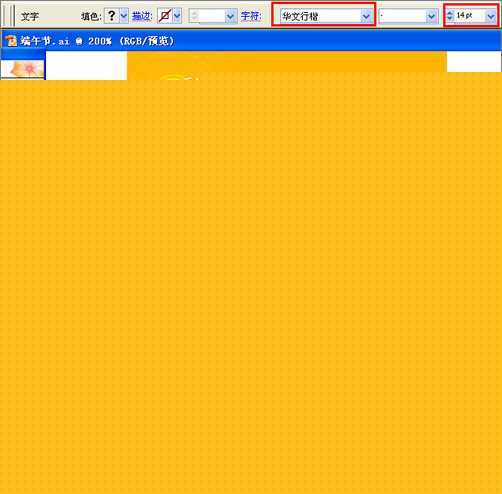Click the 华文行楷 font name field
502x494 pixels.
point(320,16)
